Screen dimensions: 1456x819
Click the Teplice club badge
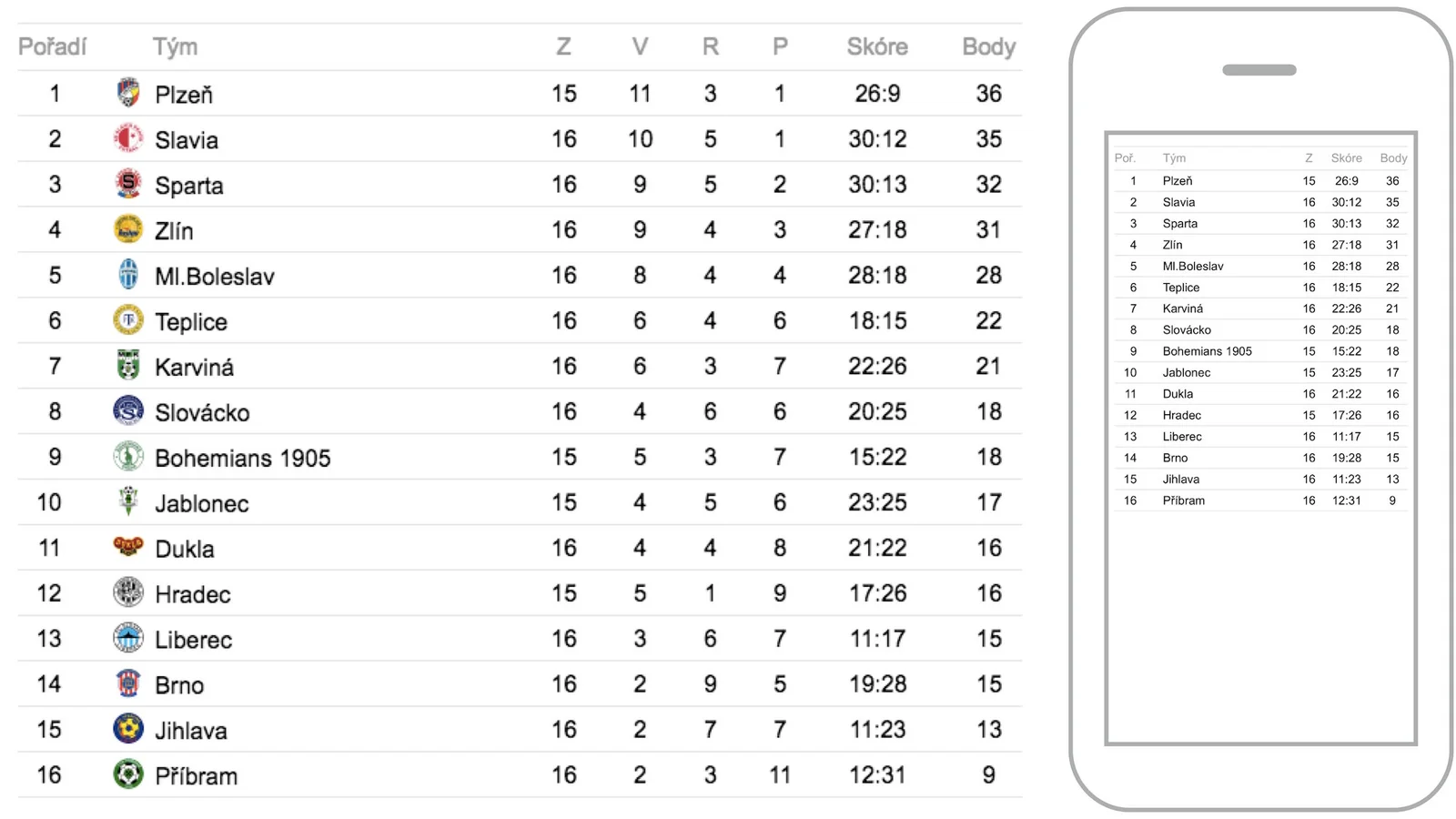[x=128, y=320]
